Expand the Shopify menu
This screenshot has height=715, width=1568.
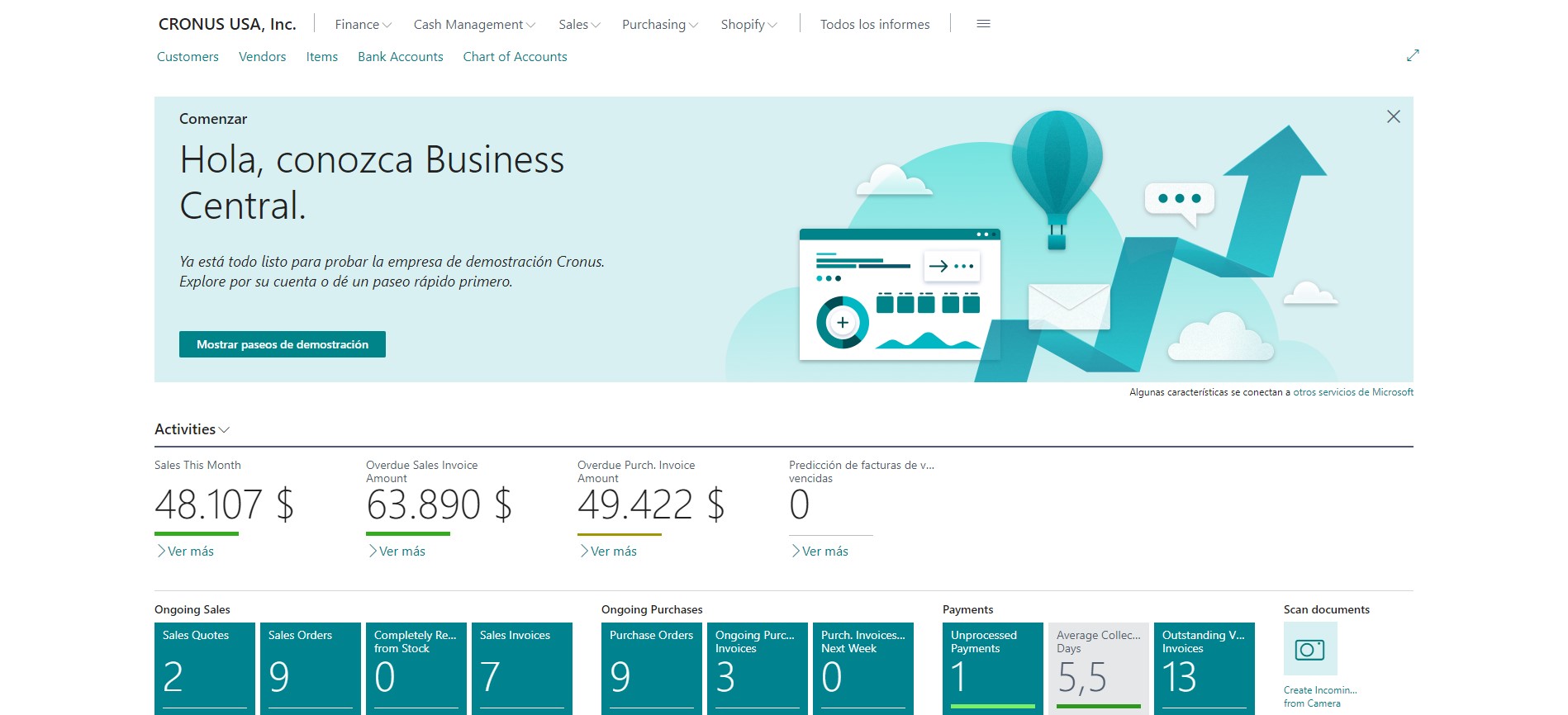point(748,25)
